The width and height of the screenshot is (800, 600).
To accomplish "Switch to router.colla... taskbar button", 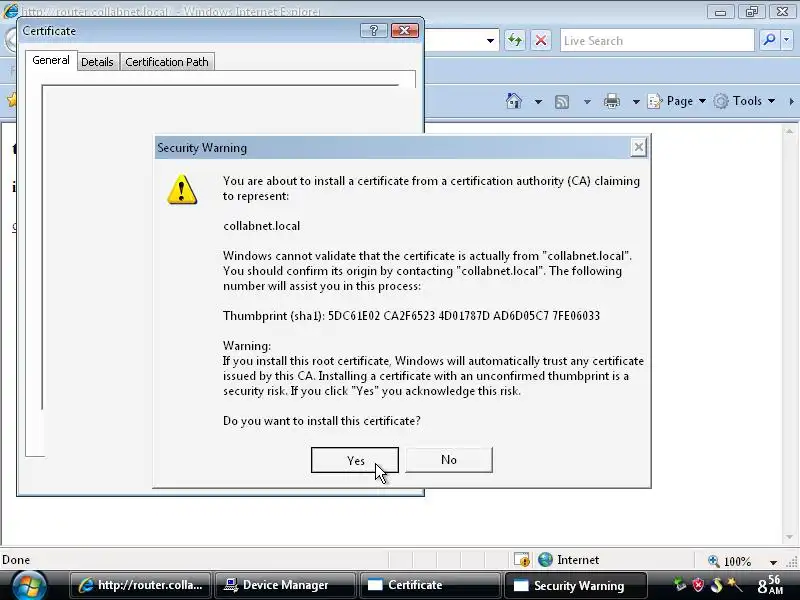I will pos(140,585).
